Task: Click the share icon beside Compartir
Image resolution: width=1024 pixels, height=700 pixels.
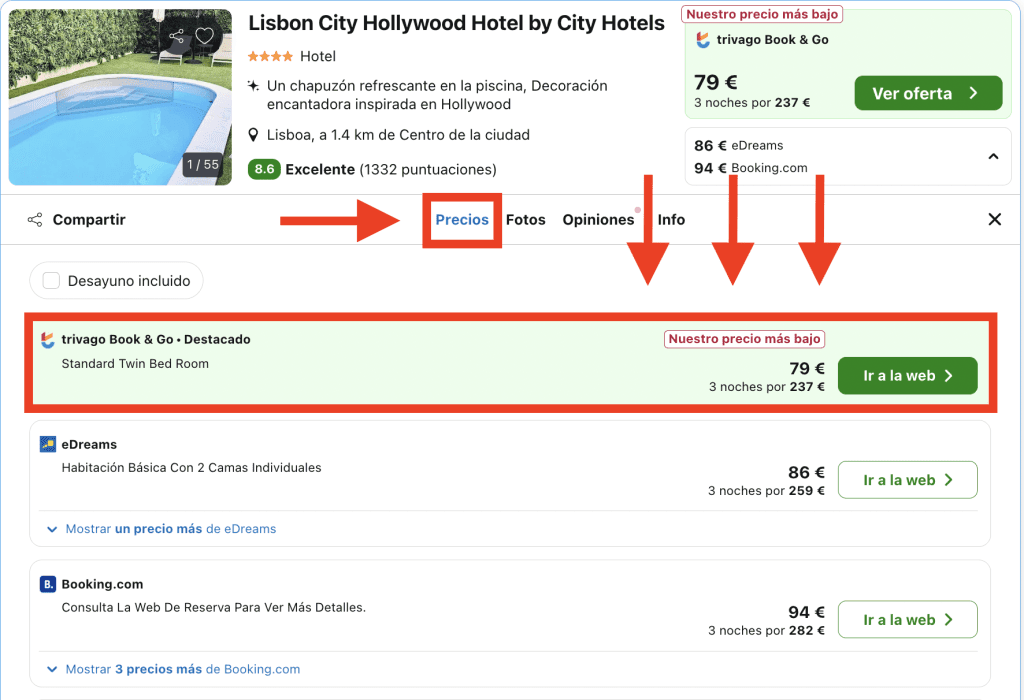Action: click(35, 220)
